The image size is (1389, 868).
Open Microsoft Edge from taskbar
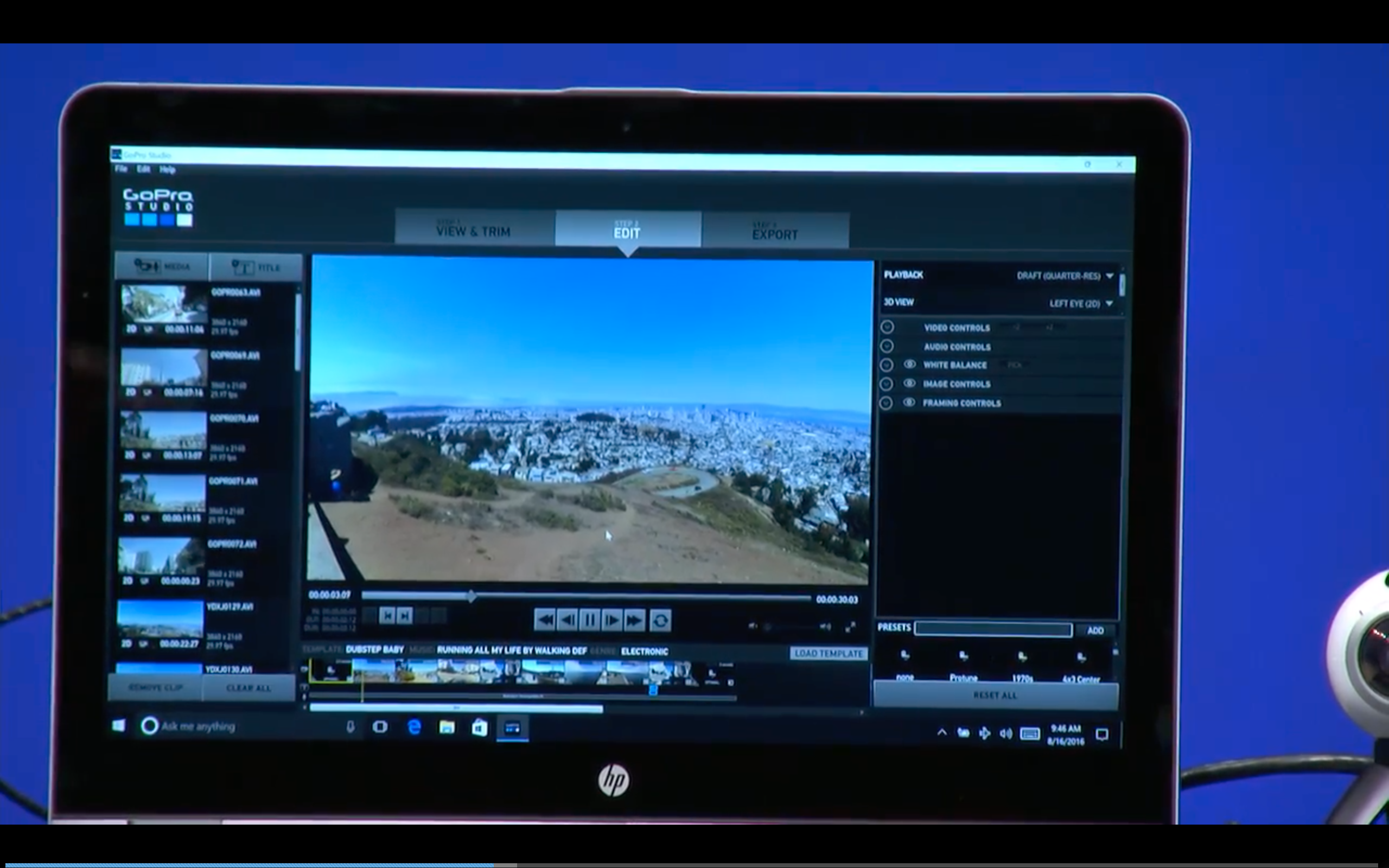[x=414, y=727]
